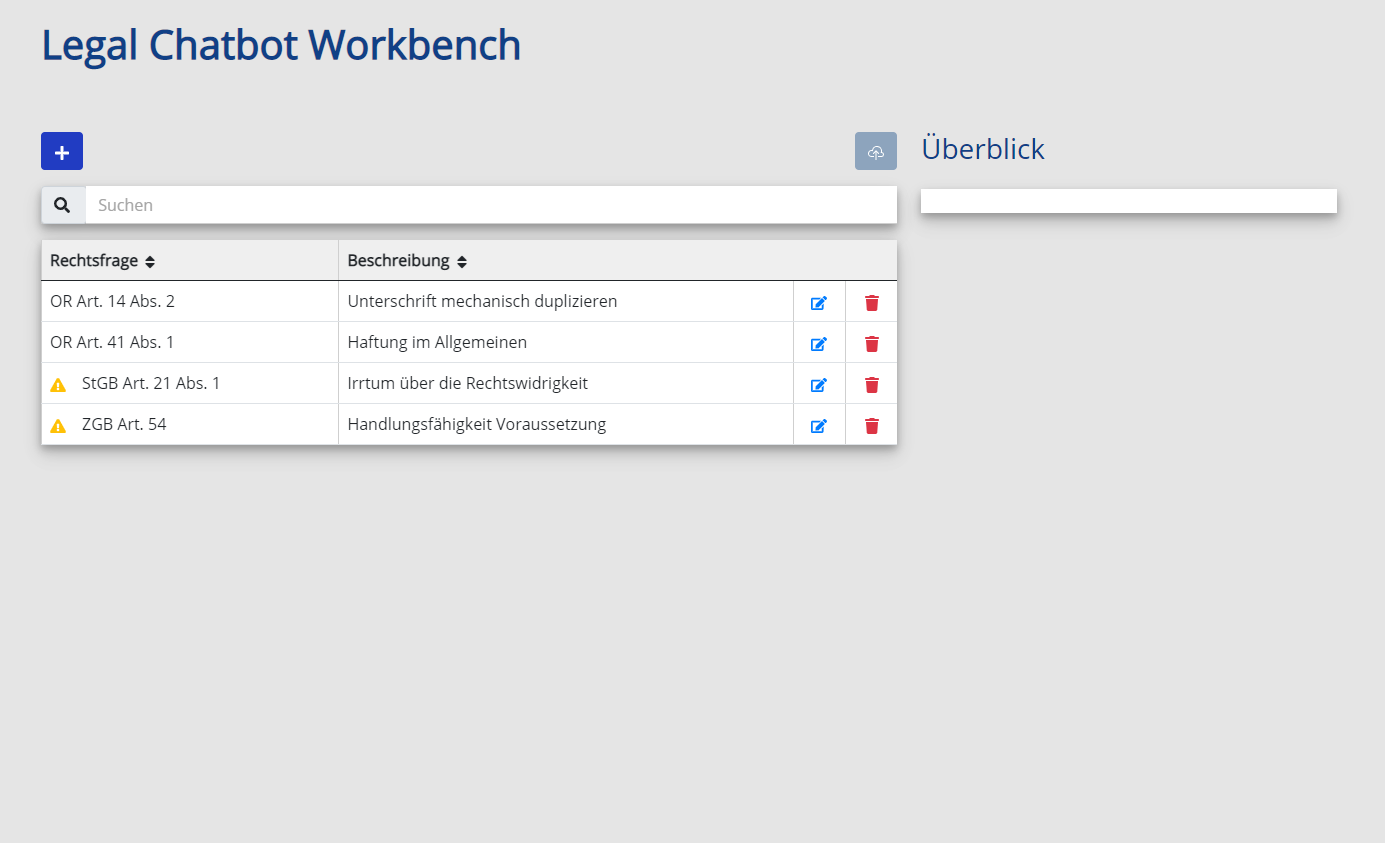Select the row Haftung im Allgemeinen
Viewport: 1385px width, 843px height.
click(x=469, y=342)
